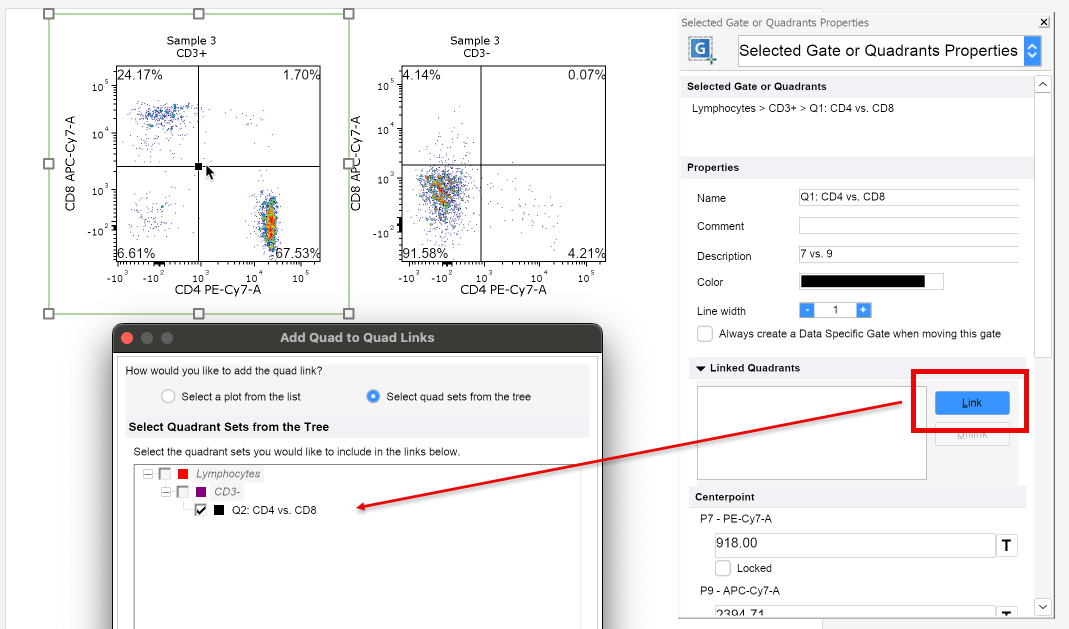This screenshot has width=1069, height=629.
Task: Choose 'Select quad sets from the tree' radio
Action: pos(373,397)
